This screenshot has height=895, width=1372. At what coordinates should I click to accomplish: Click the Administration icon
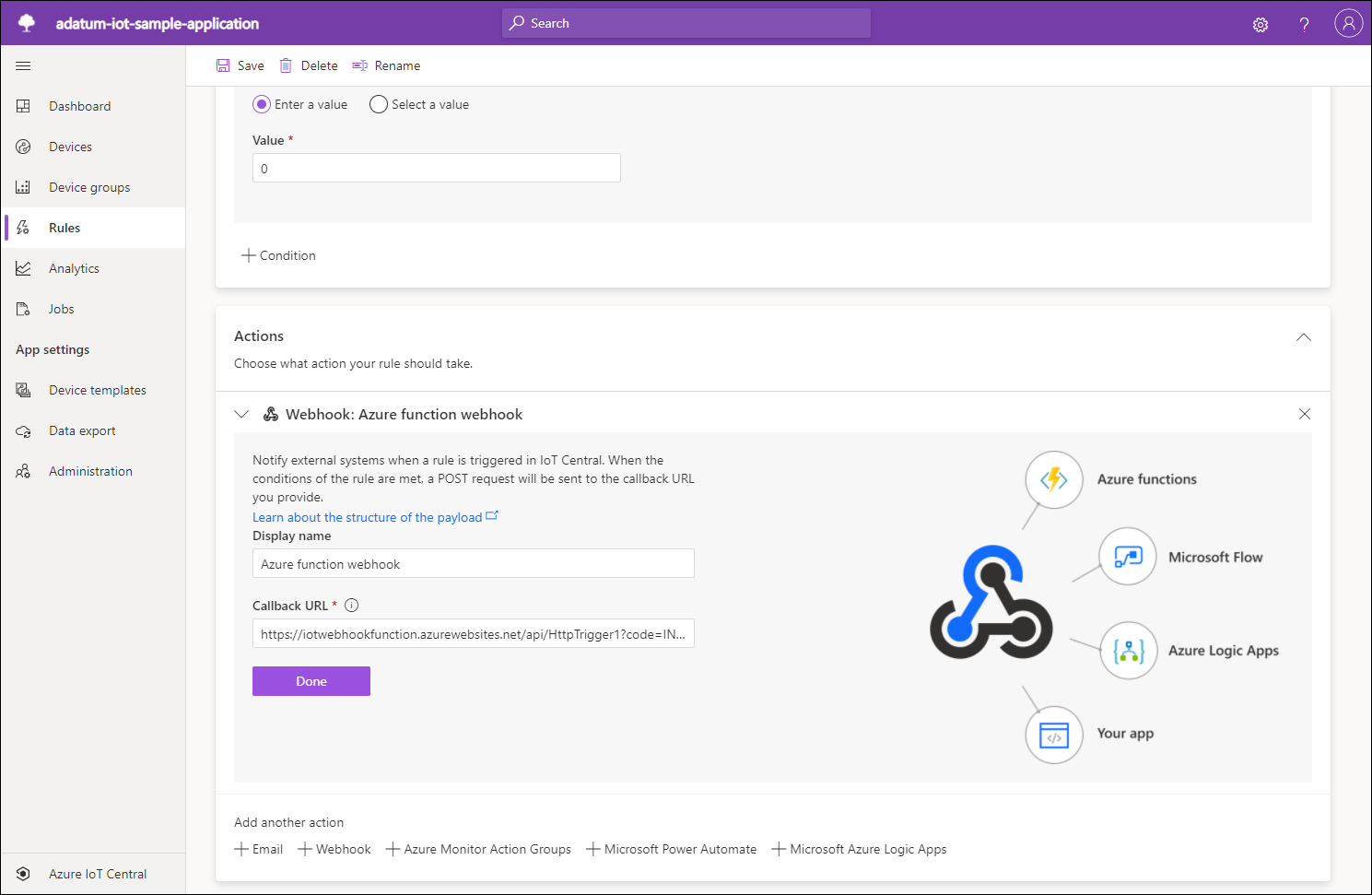[24, 471]
